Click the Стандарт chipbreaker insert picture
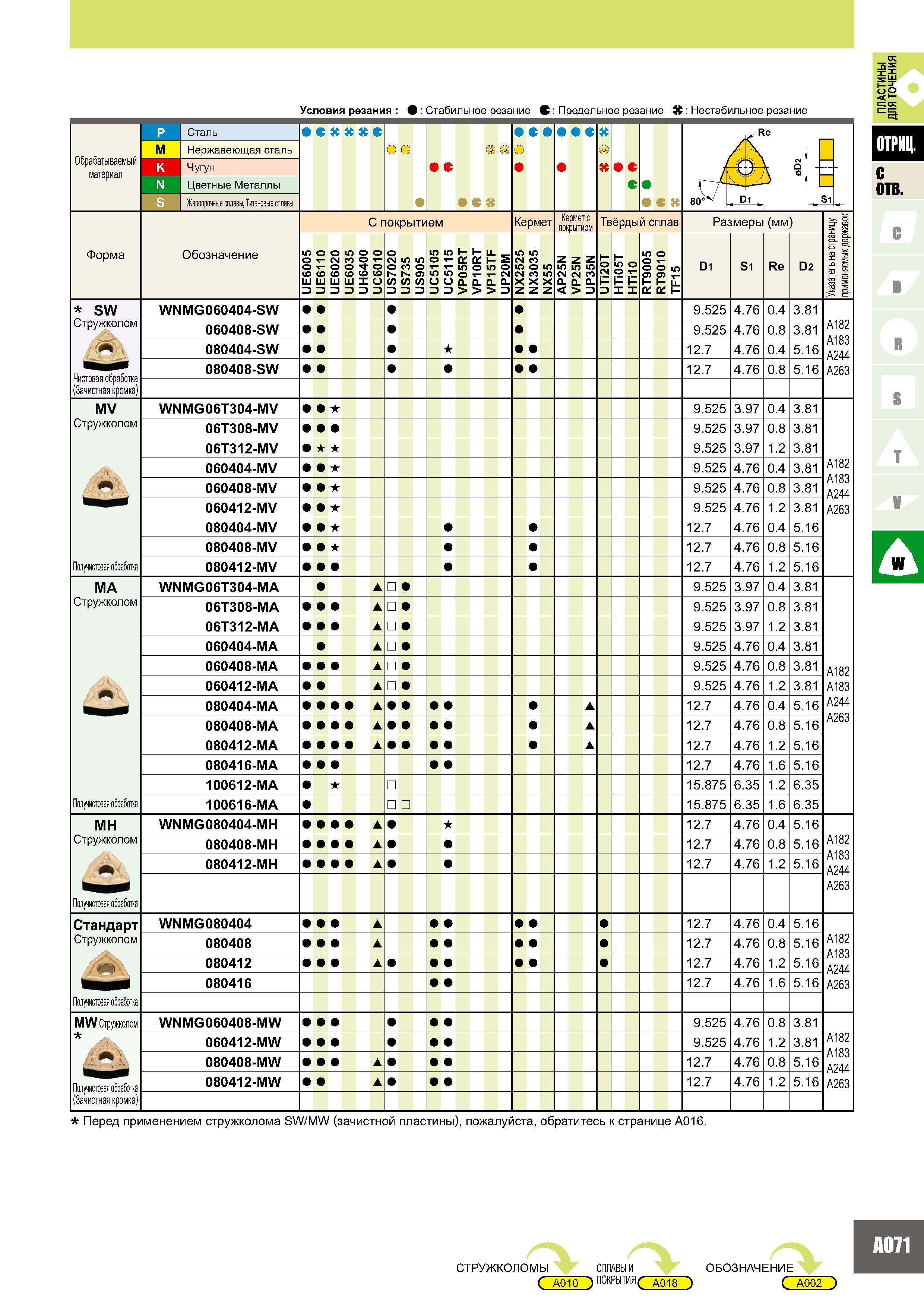The height and width of the screenshot is (1307, 924). point(105,971)
